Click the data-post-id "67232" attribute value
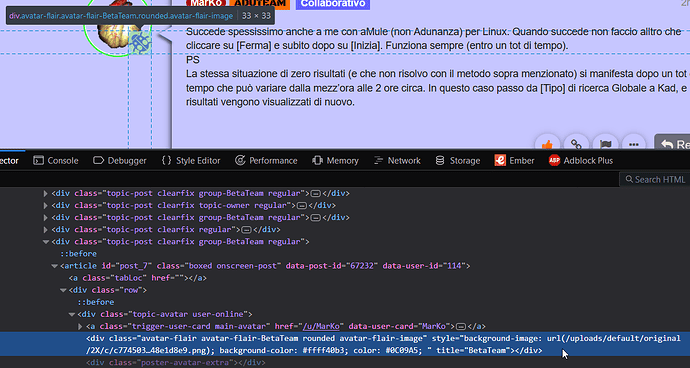This screenshot has width=690, height=368. tap(362, 266)
